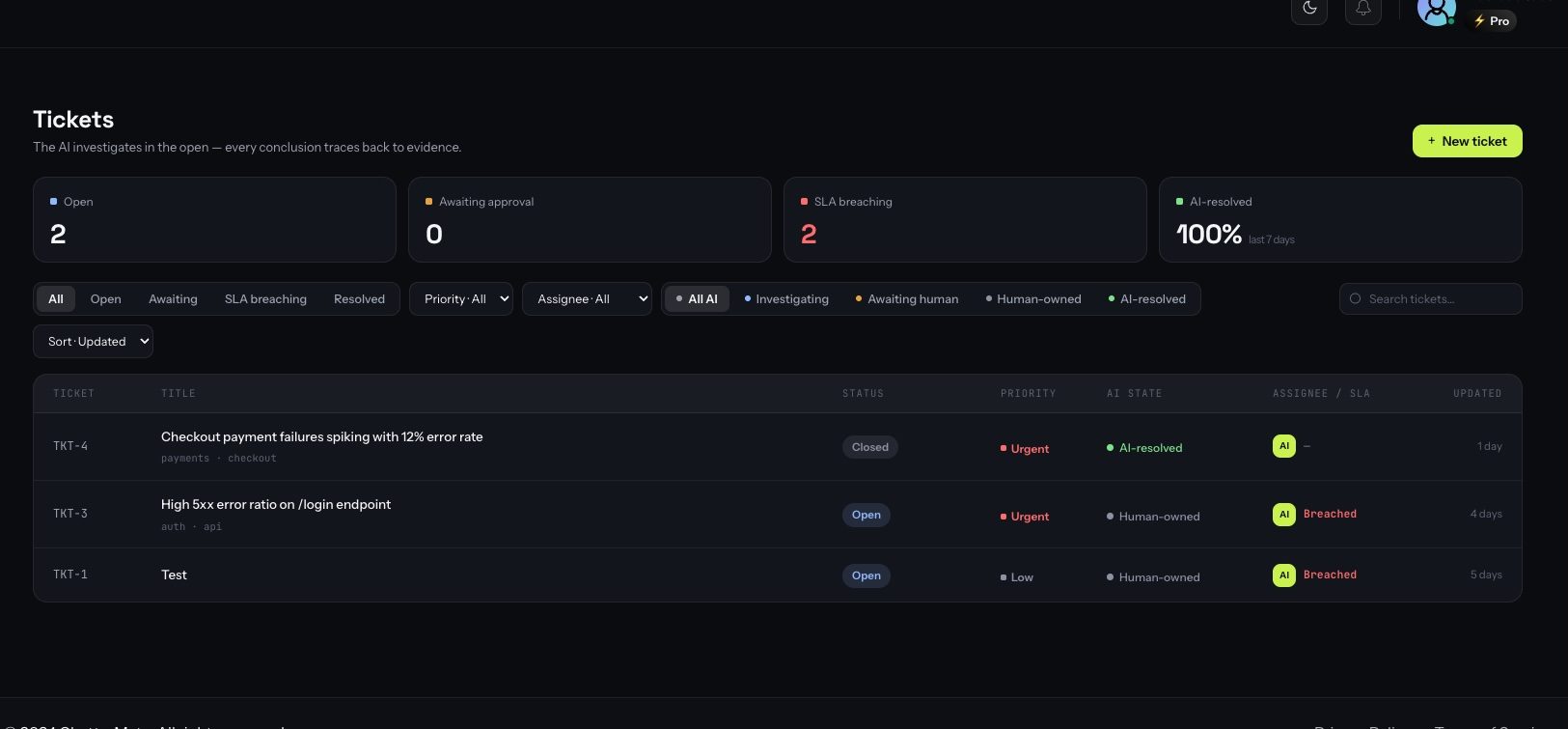
Task: Click Urgent priority on TKT-3 row
Action: (1025, 517)
